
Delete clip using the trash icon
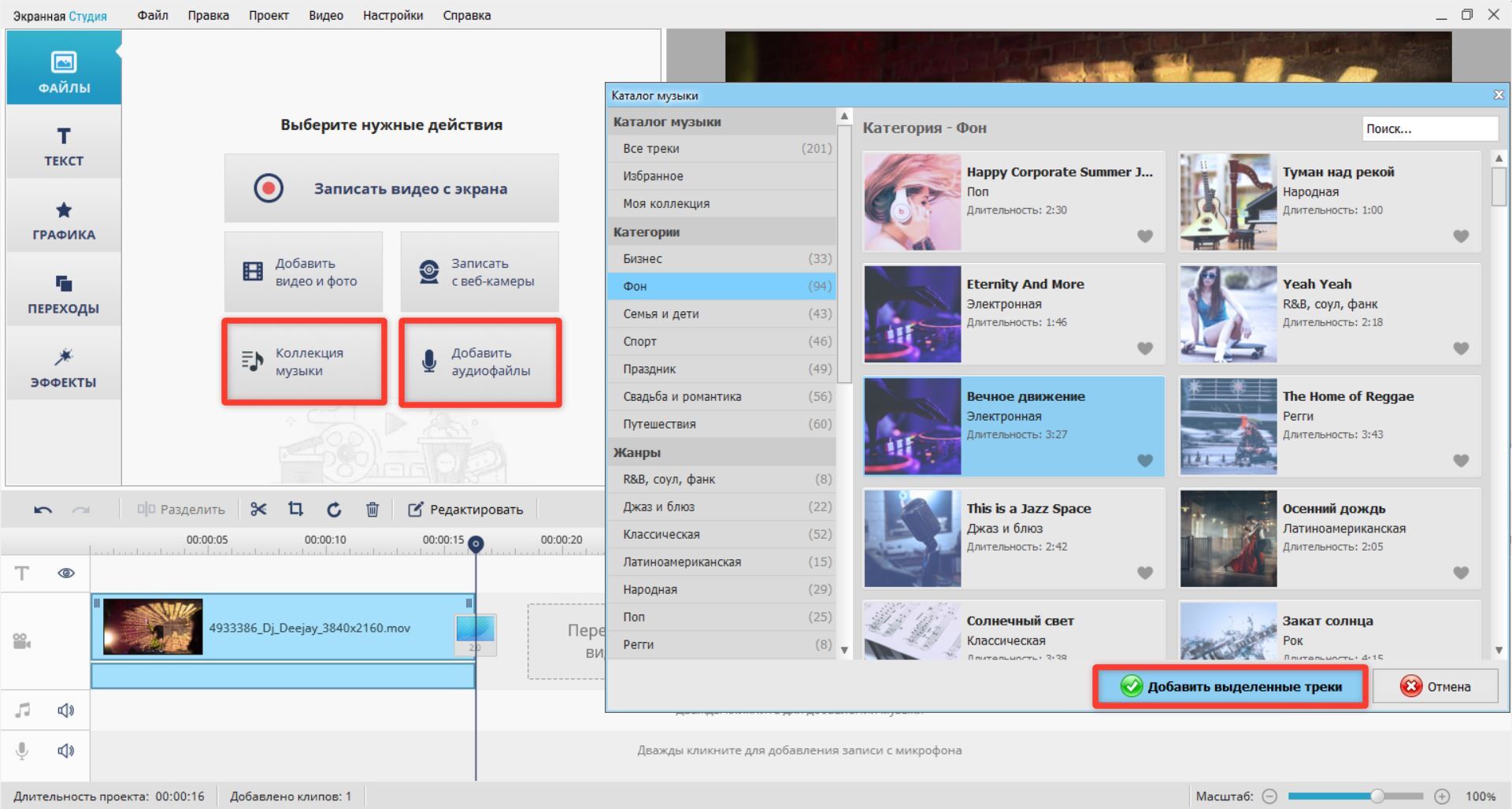372,510
